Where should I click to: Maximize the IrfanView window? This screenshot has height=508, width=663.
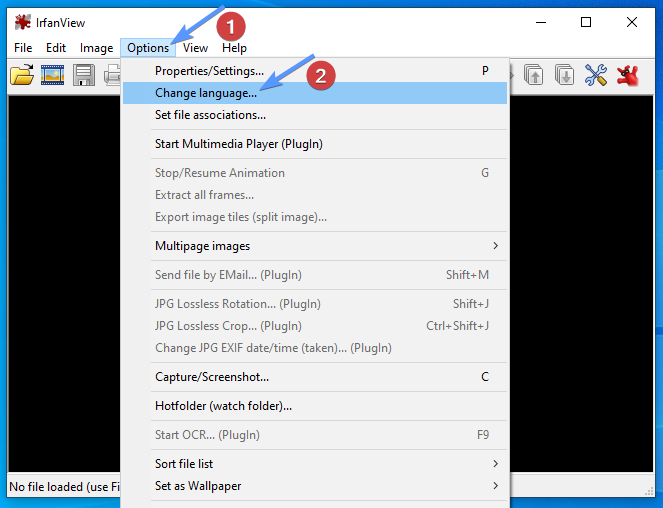[x=586, y=22]
